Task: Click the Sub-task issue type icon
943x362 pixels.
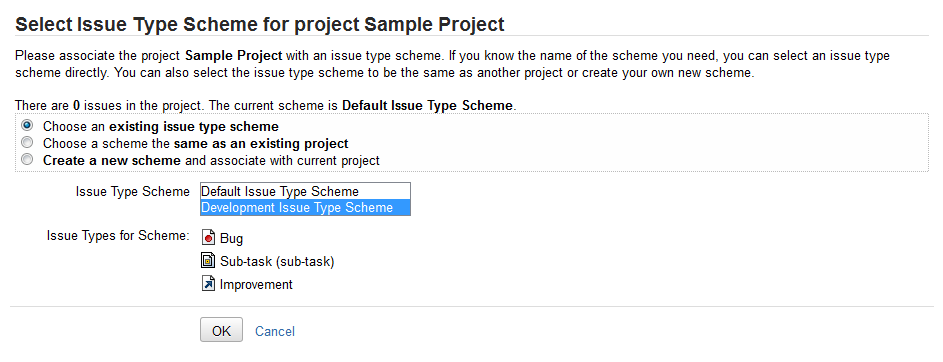Action: click(x=208, y=261)
